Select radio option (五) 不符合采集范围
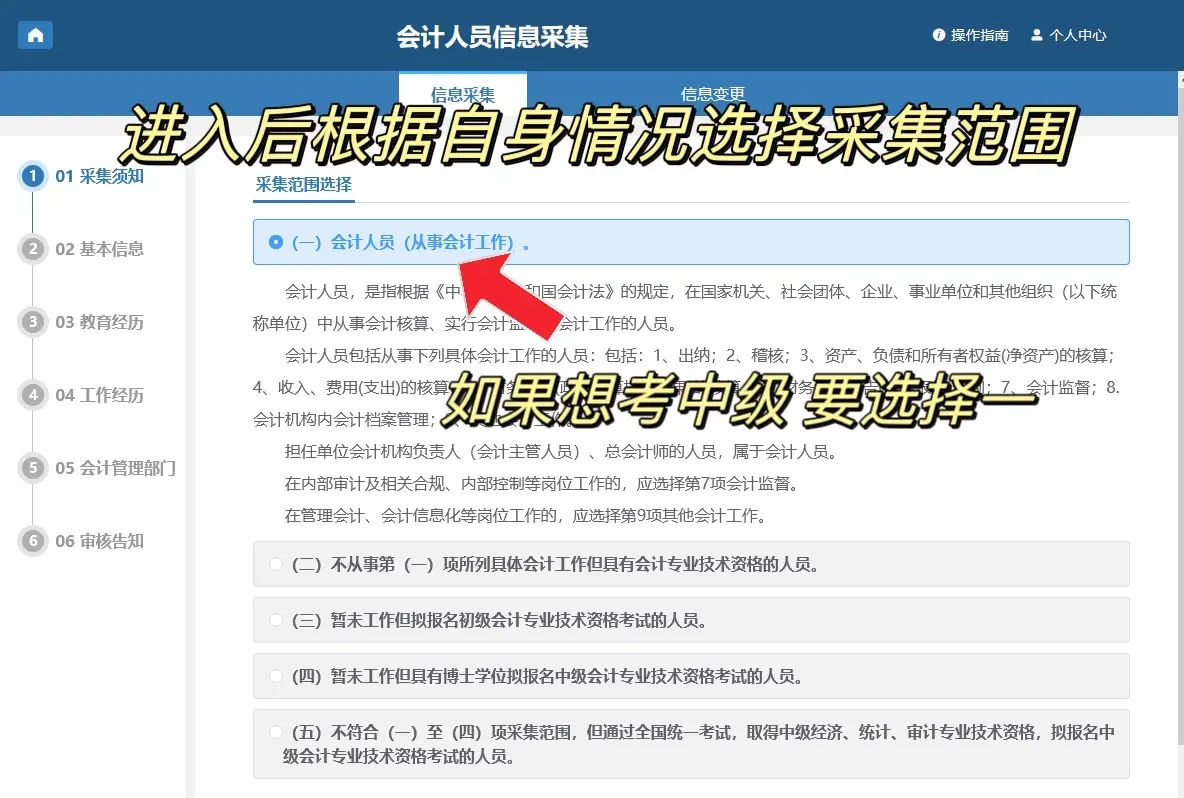Screen dimensions: 1184x798 click(276, 732)
